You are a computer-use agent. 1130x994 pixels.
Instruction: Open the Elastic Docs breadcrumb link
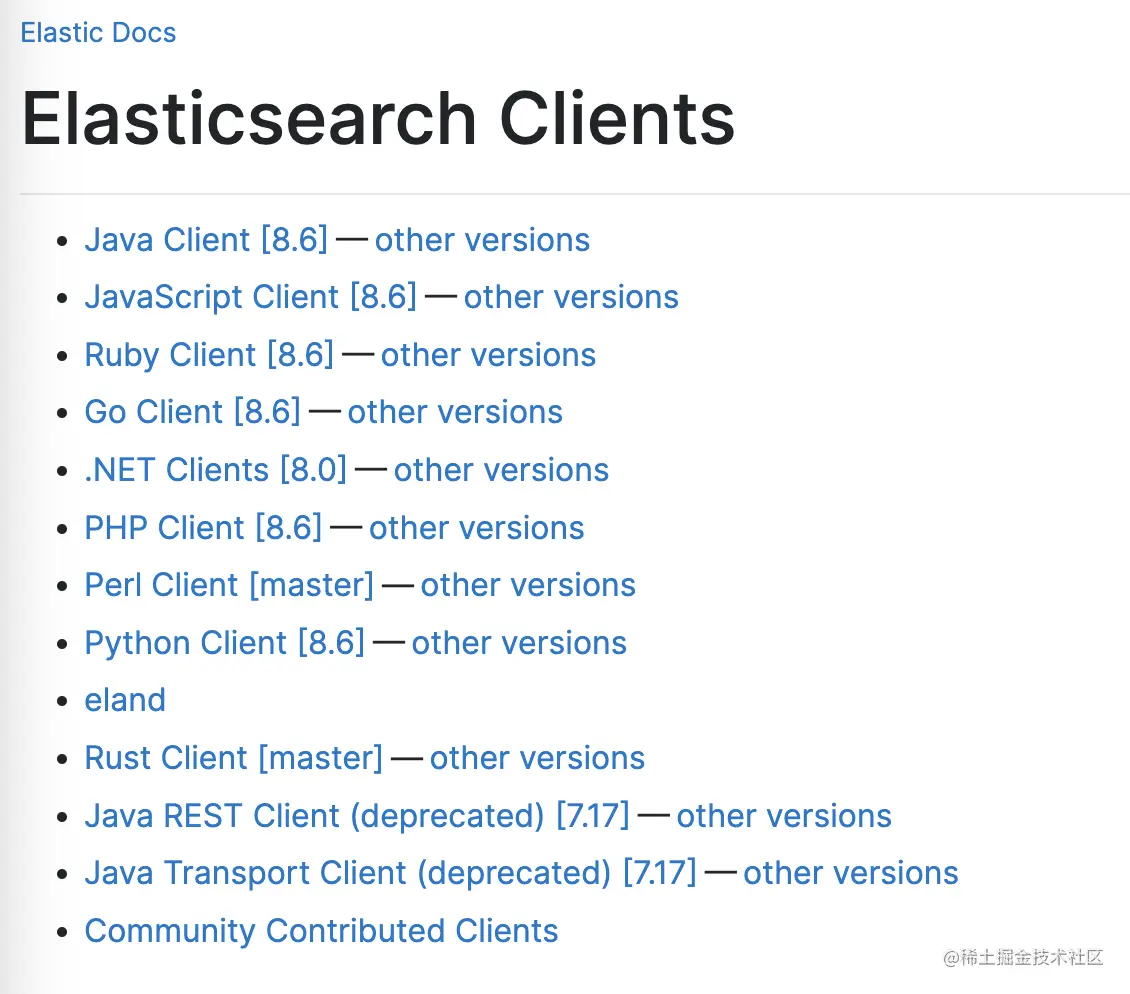pyautogui.click(x=98, y=32)
